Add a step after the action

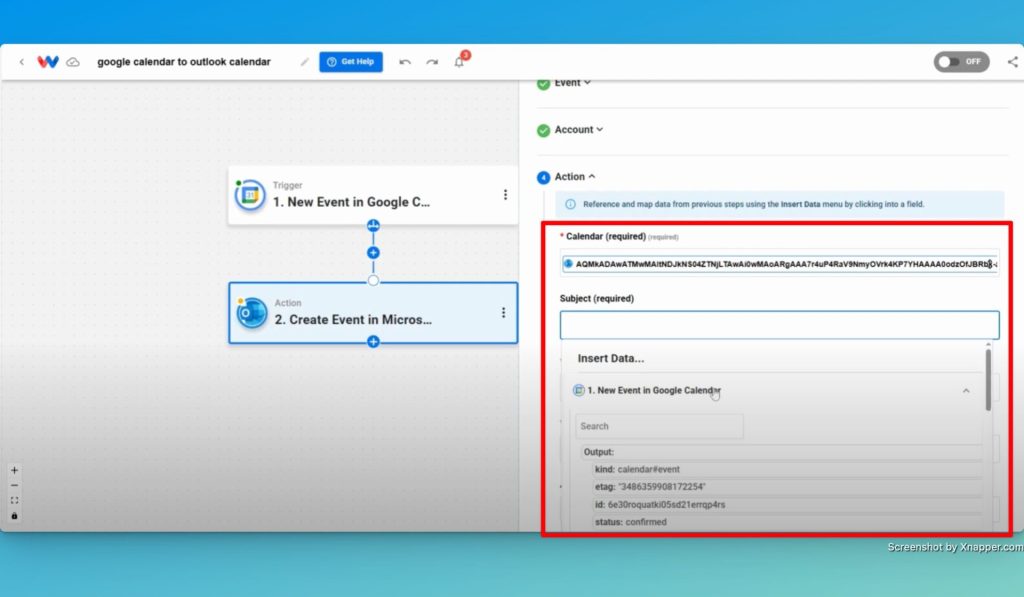pos(373,342)
